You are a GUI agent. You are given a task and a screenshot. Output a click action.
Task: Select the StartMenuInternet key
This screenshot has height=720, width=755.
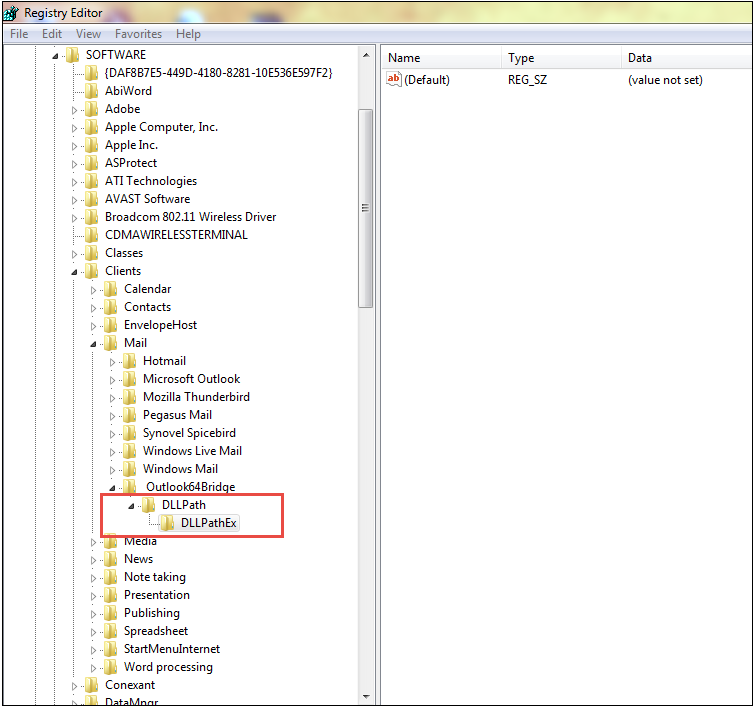coord(172,649)
